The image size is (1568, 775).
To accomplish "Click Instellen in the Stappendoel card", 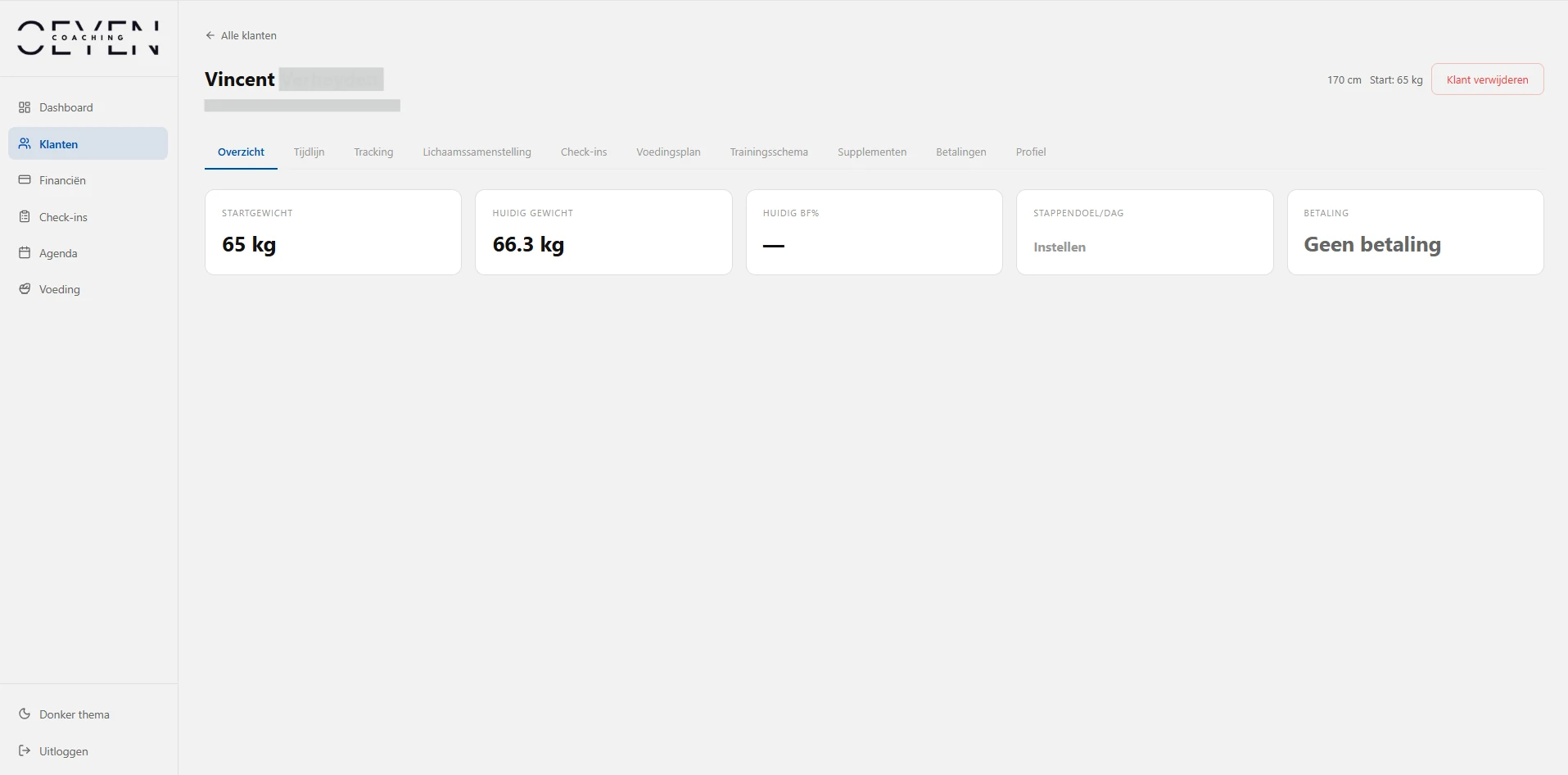I will point(1059,247).
